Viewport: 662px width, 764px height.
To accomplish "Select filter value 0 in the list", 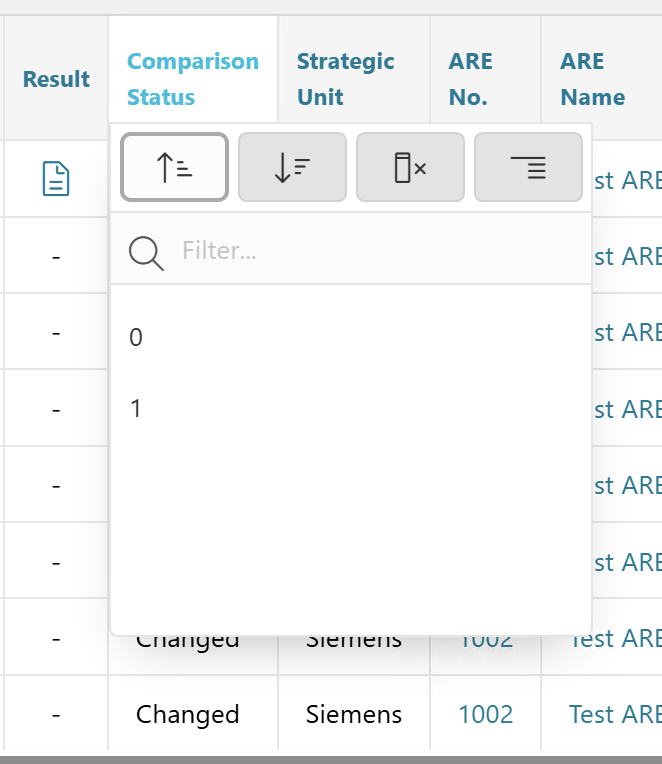I will [136, 338].
